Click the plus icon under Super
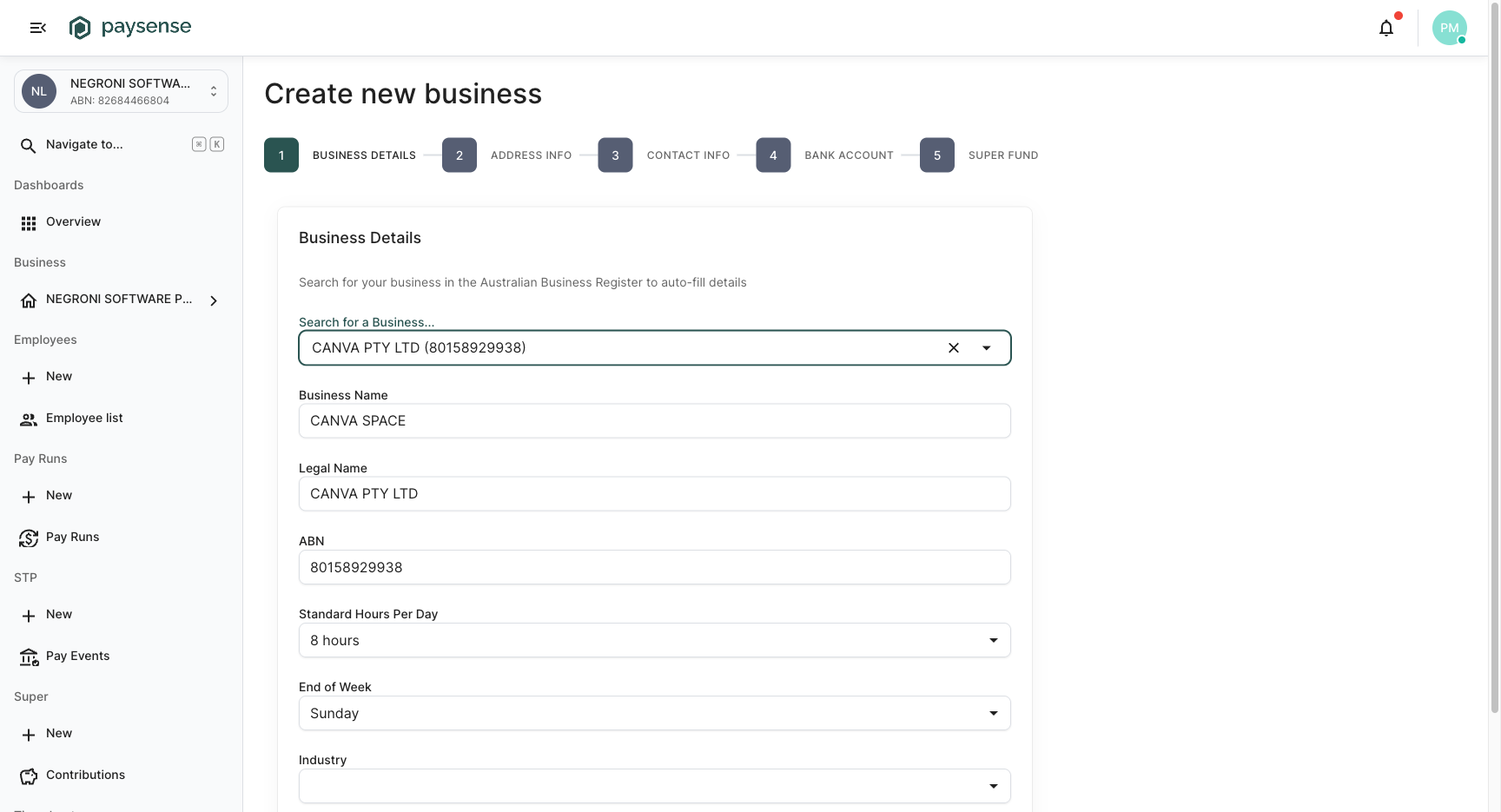This screenshot has width=1501, height=812. click(29, 735)
